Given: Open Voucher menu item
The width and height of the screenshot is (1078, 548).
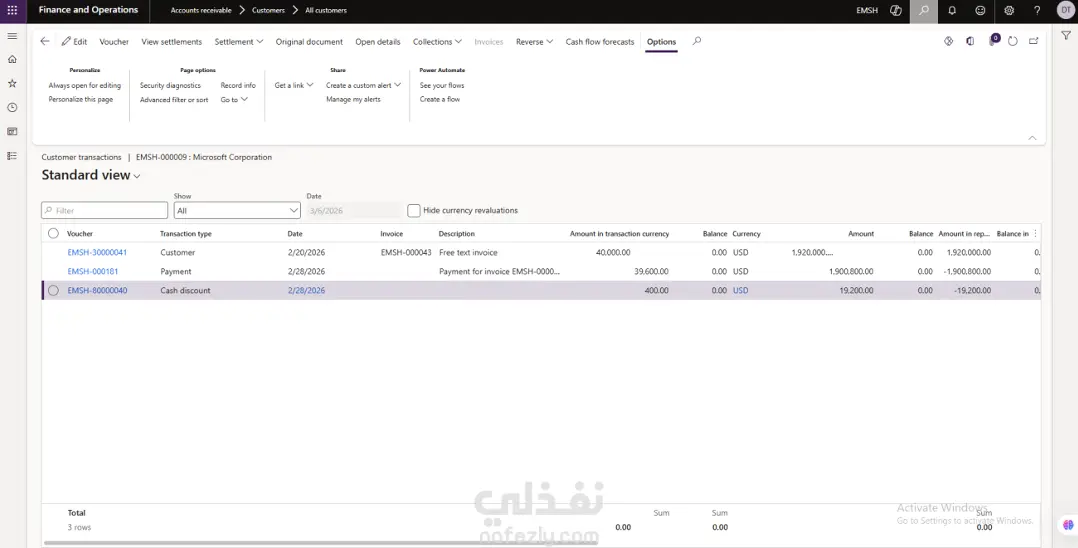Looking at the screenshot, I should [114, 41].
